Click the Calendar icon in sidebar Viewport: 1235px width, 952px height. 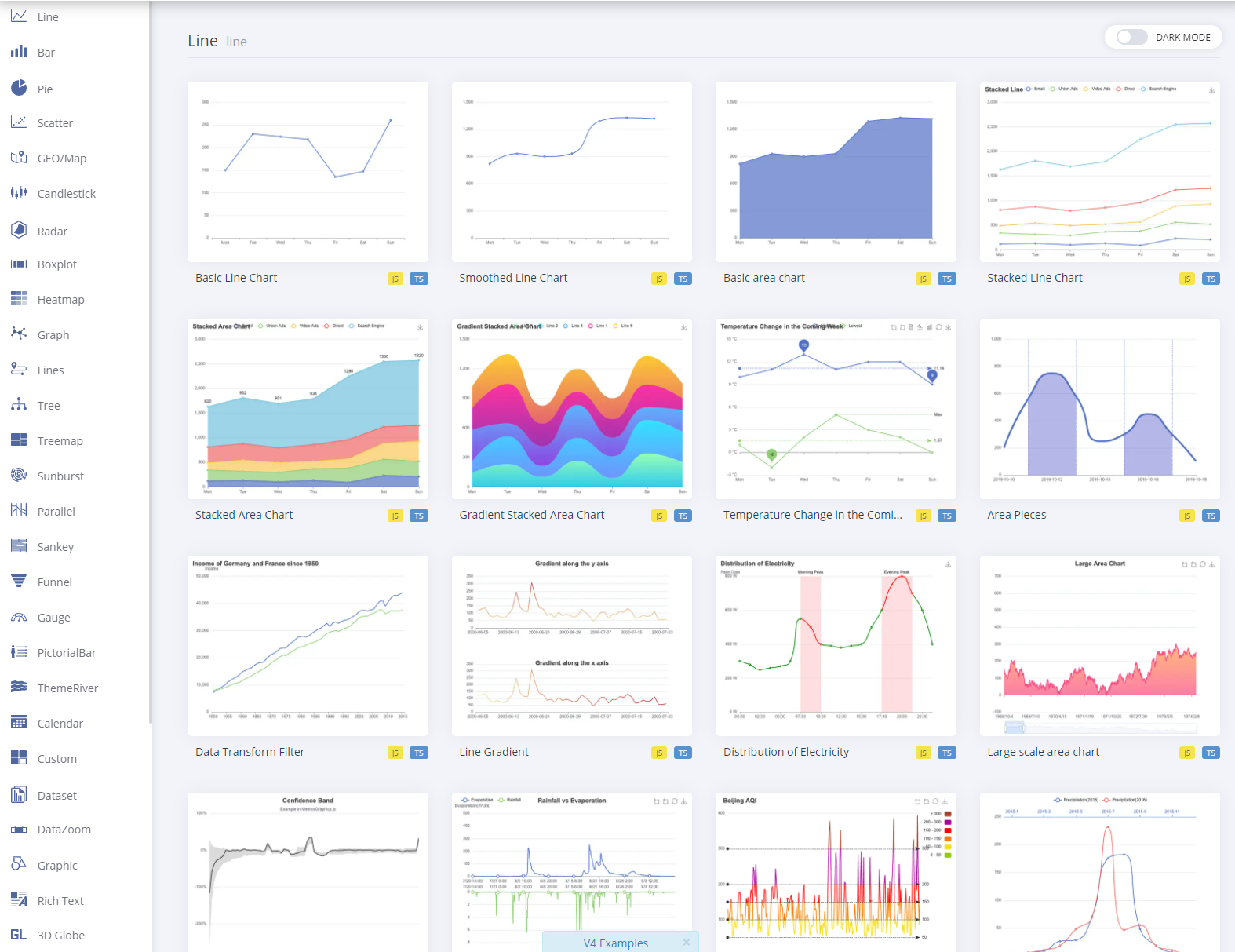19,723
